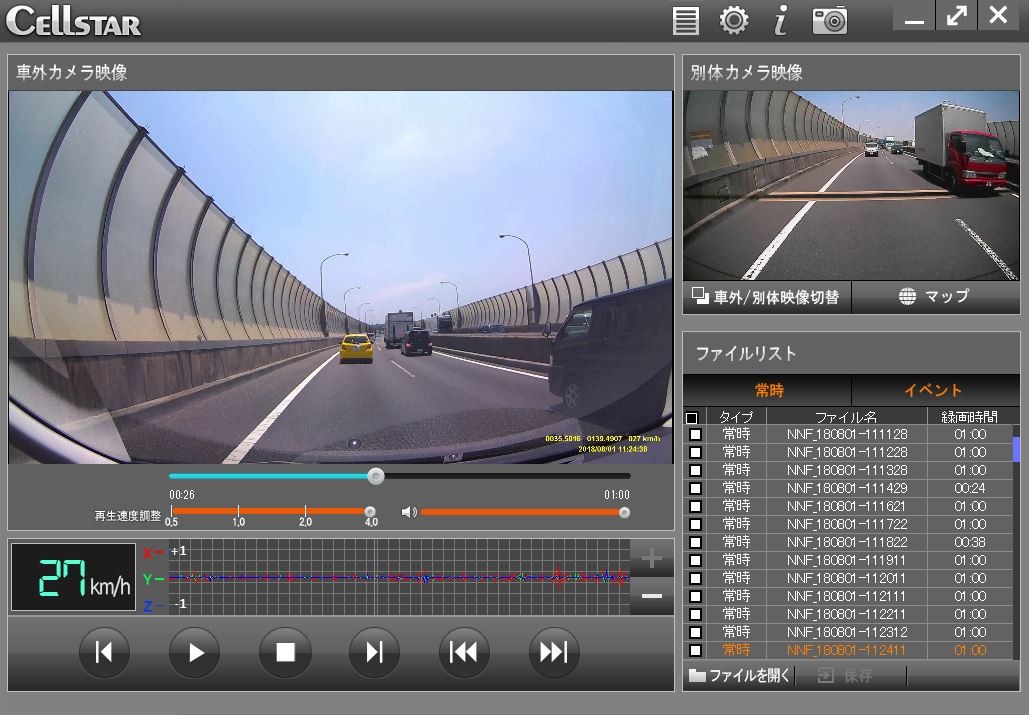Viewport: 1029px width, 715px height.
Task: Mute audio with speaker icon
Action: click(x=408, y=512)
